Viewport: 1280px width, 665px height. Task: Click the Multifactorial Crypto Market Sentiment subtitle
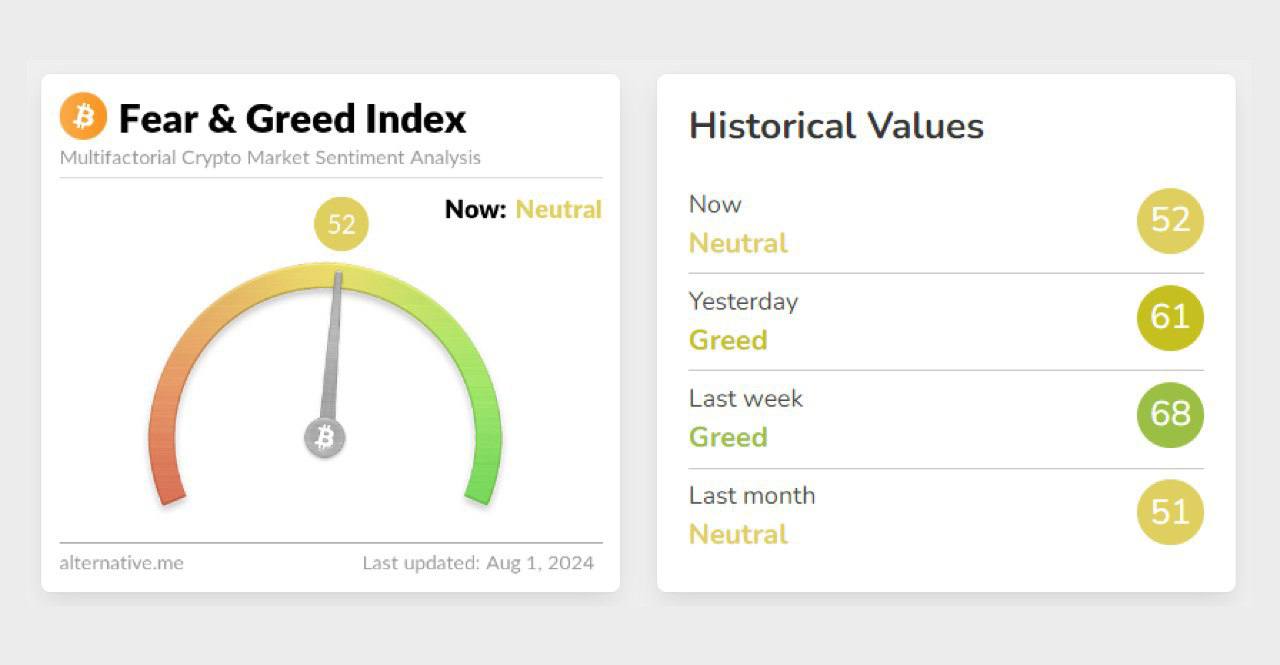270,158
